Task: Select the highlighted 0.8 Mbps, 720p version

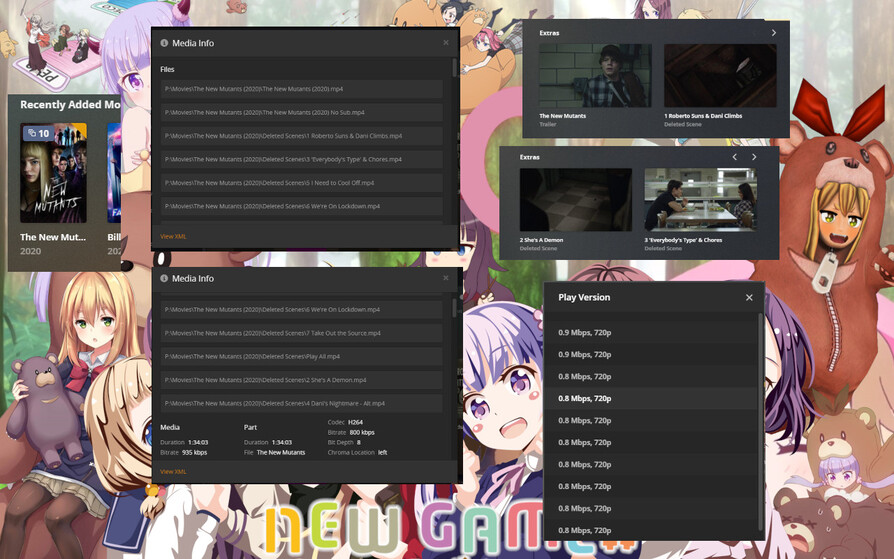Action: click(x=651, y=398)
